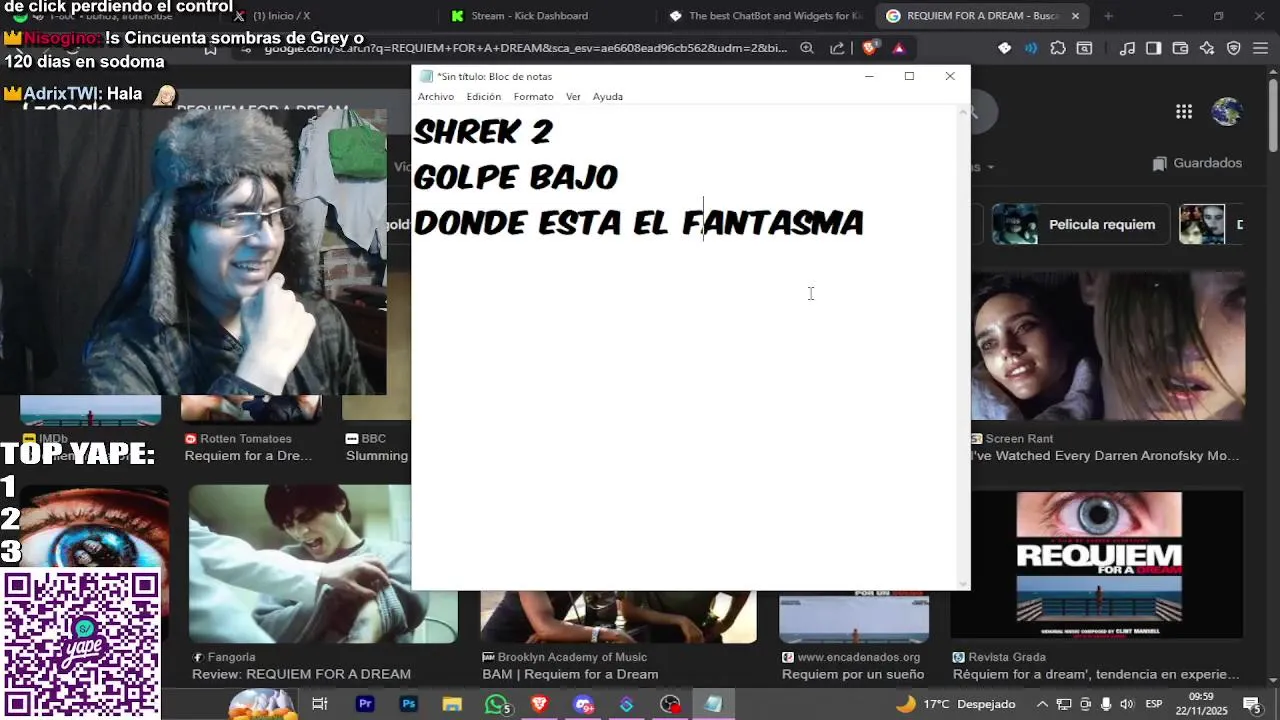Click the zoom magnifier icon in address bar
This screenshot has height=720, width=1280.
tap(807, 48)
